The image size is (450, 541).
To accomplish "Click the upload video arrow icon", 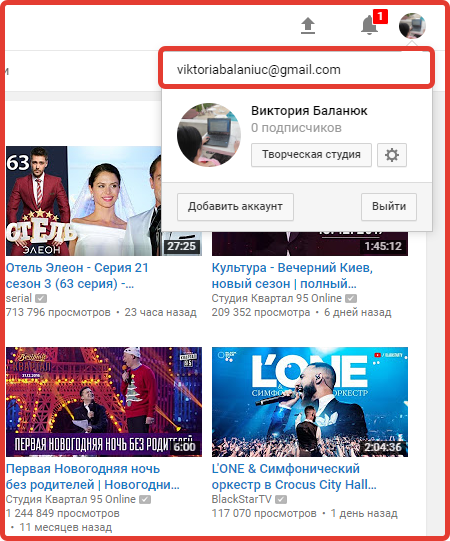I will [308, 26].
